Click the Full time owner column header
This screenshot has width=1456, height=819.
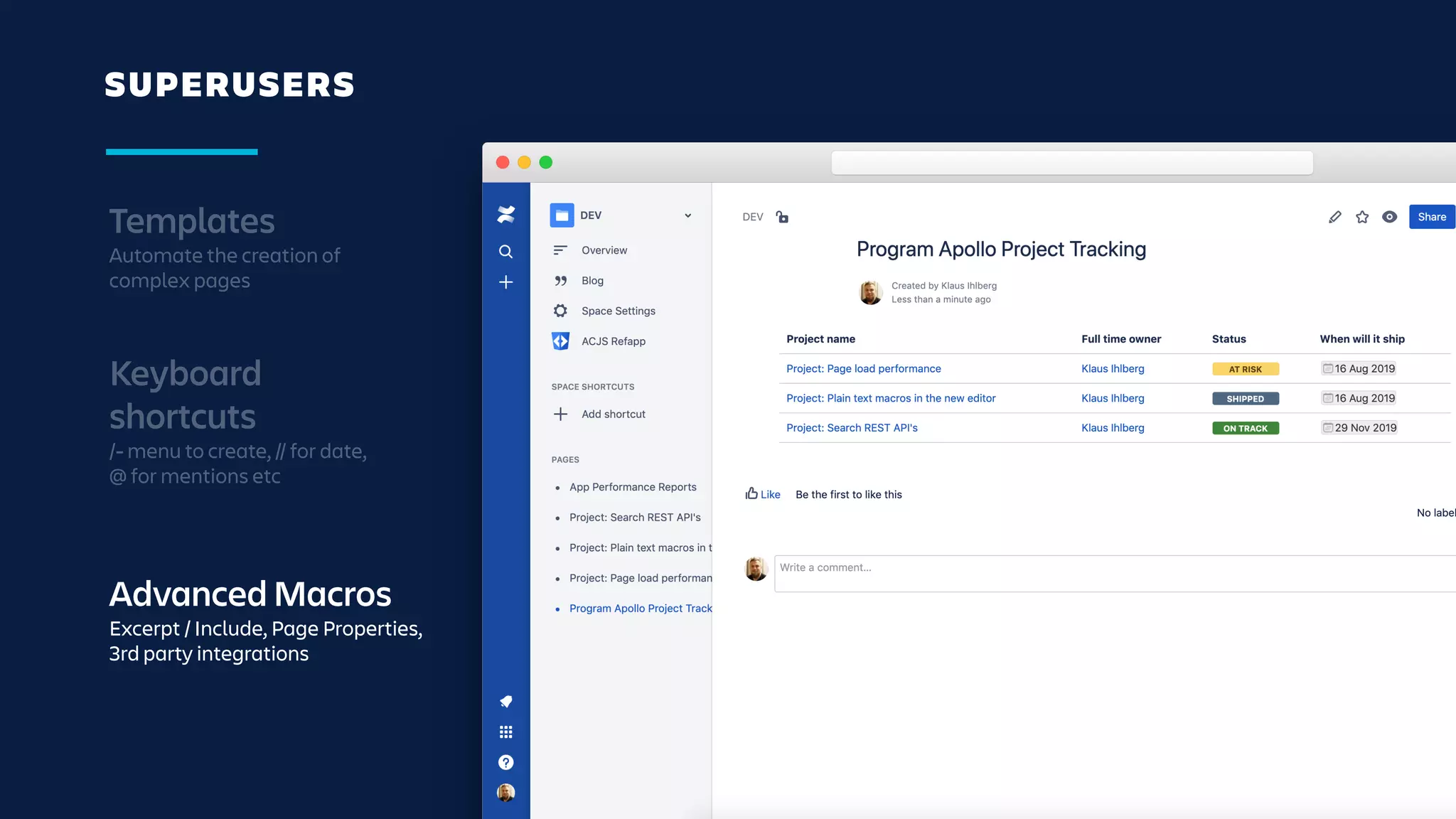pyautogui.click(x=1121, y=339)
